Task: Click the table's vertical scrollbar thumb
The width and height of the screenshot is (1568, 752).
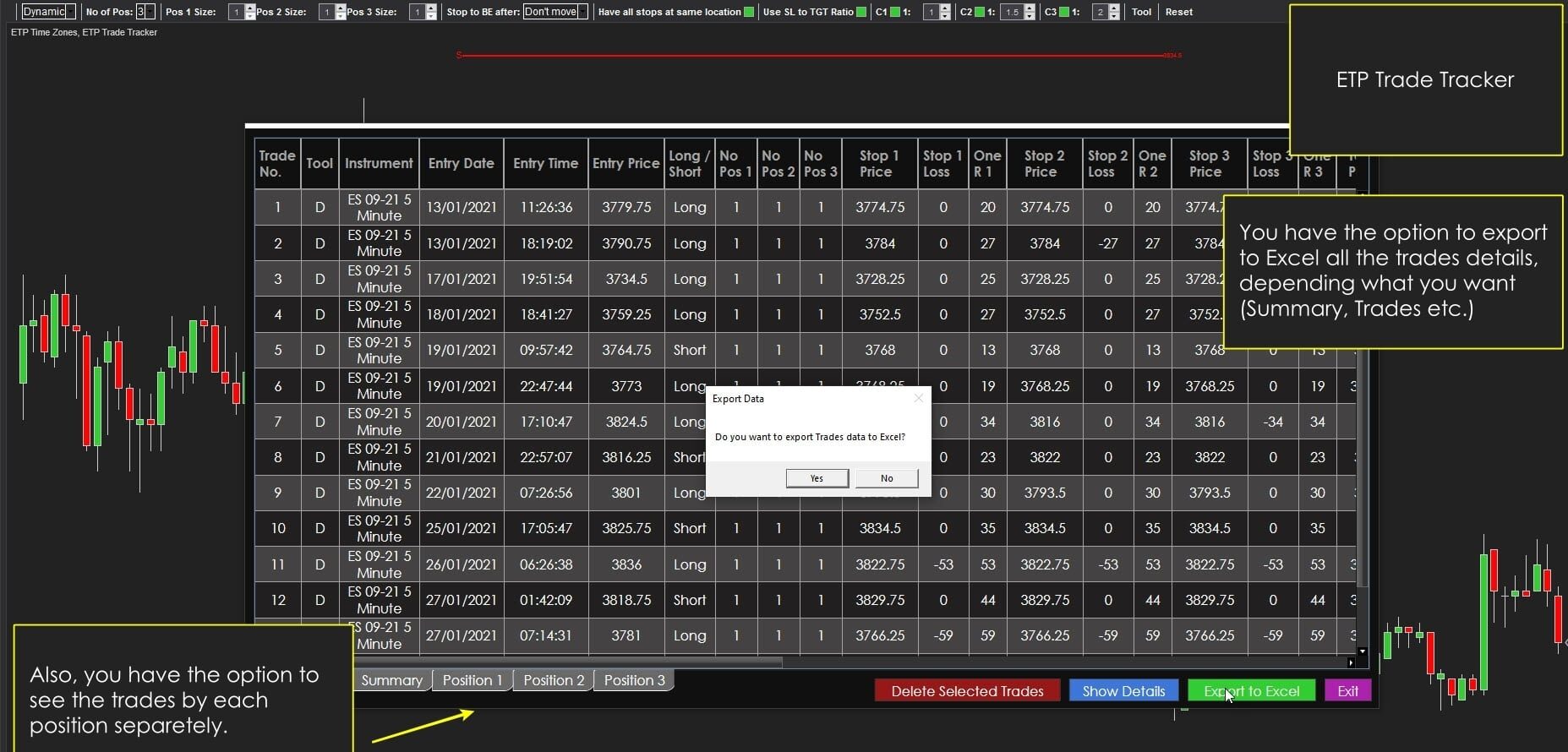Action: [x=1362, y=469]
